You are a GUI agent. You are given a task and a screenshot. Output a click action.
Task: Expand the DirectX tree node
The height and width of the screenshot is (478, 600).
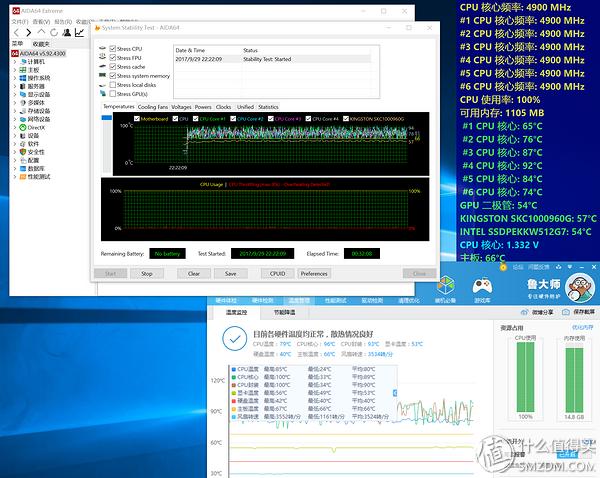click(15, 127)
